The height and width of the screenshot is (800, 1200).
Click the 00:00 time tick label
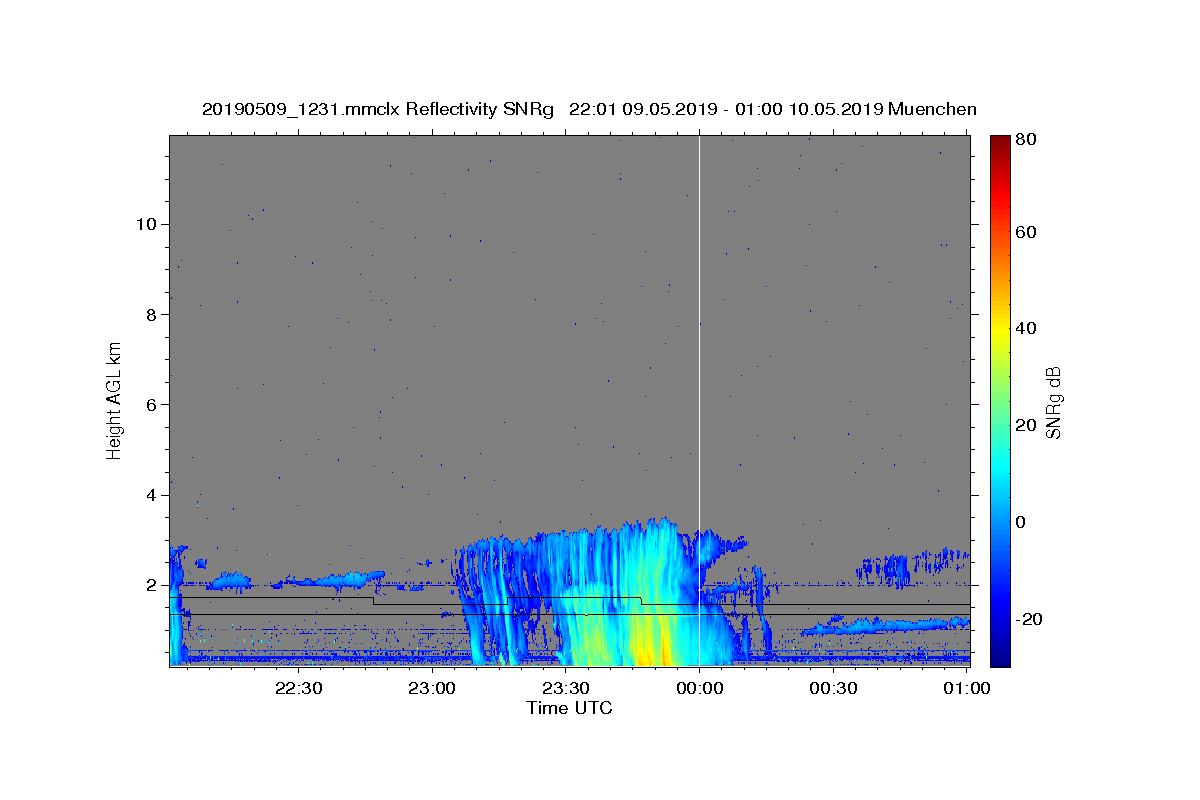[699, 689]
